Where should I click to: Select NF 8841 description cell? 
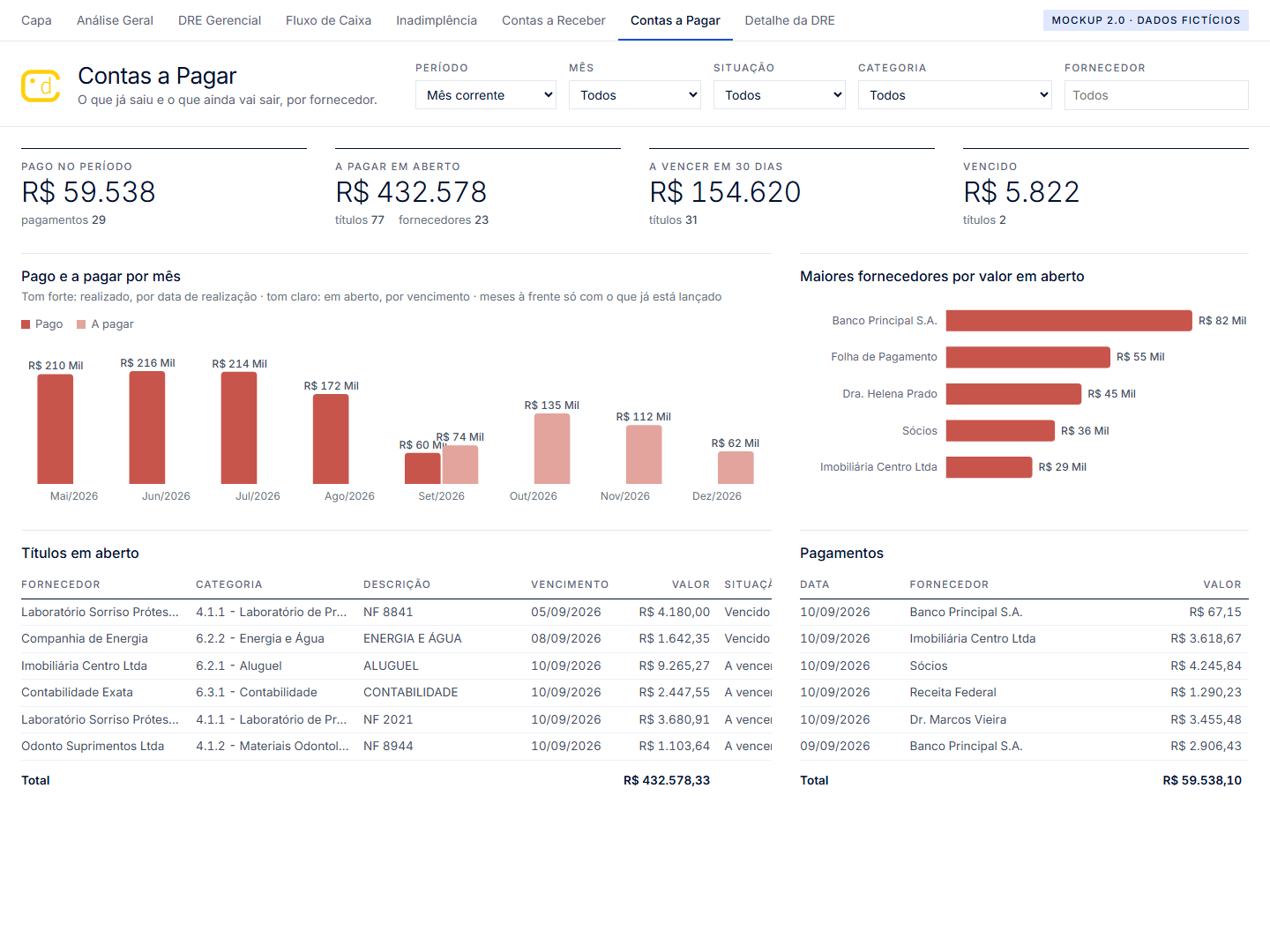388,612
